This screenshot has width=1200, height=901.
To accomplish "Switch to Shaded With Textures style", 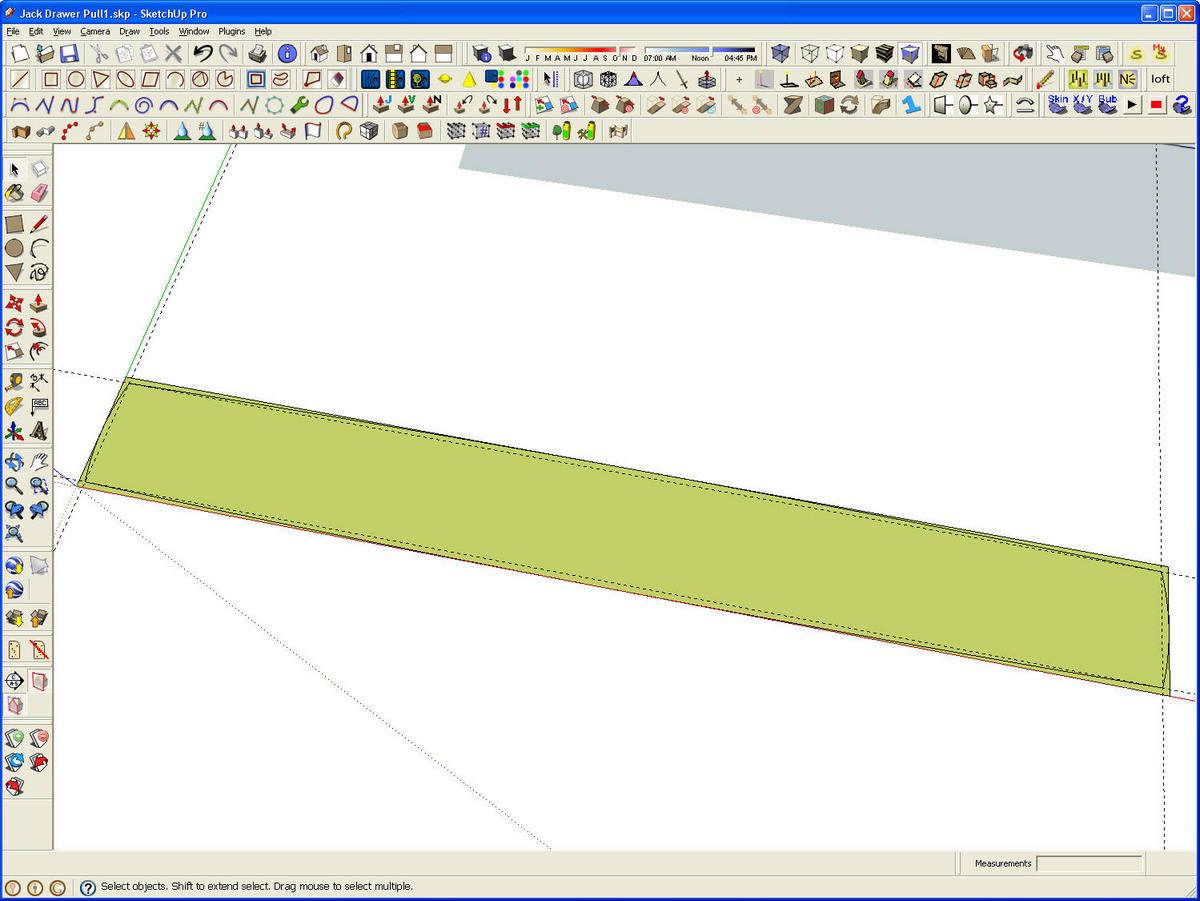I will tap(885, 54).
